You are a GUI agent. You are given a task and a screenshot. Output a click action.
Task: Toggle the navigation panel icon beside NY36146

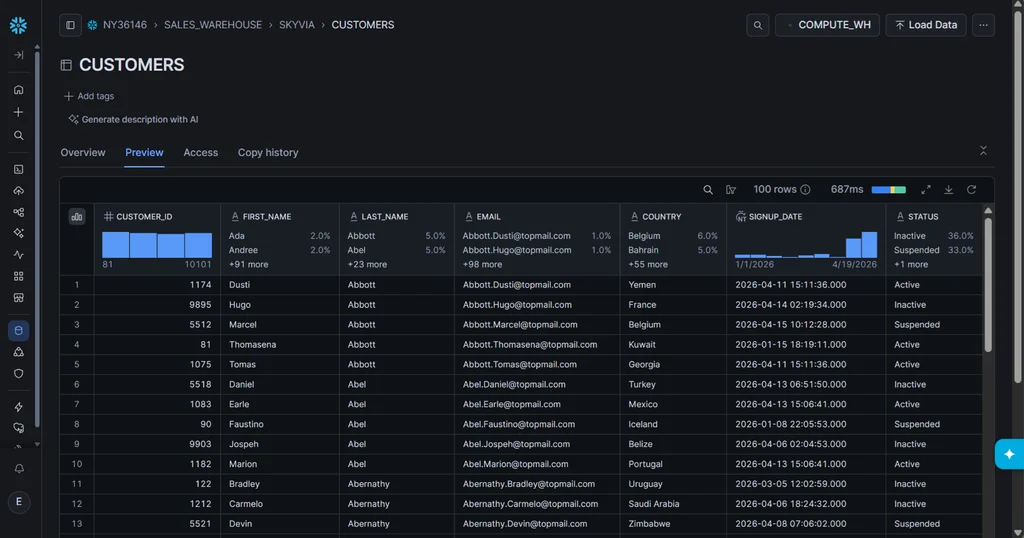coord(71,25)
